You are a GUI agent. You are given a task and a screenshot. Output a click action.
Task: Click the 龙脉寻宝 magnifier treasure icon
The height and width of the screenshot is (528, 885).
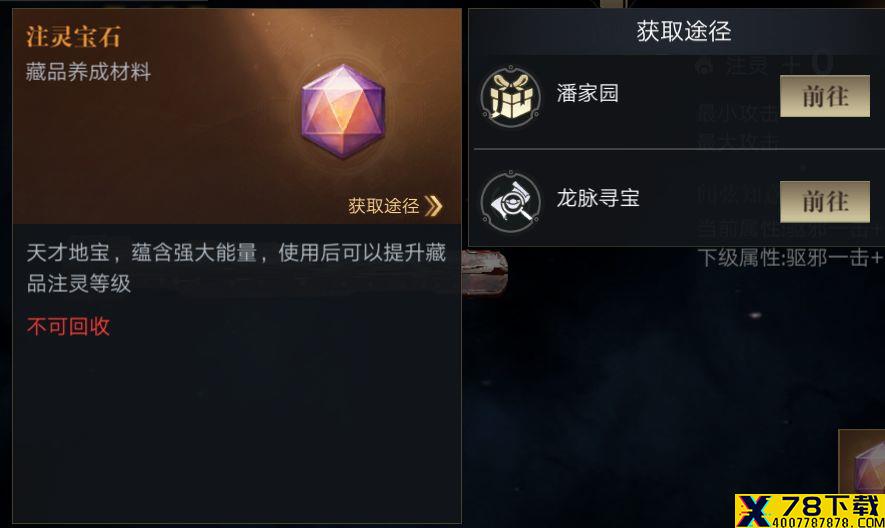coord(510,202)
